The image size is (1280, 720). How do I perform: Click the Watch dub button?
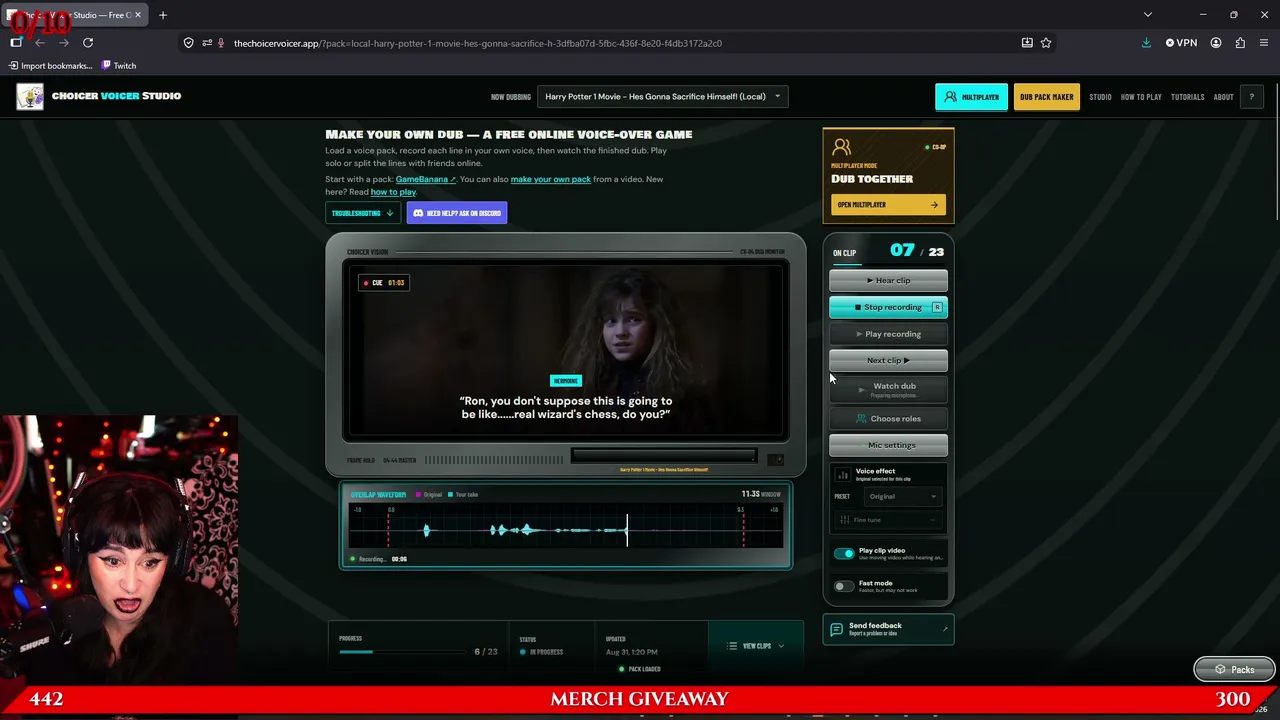pos(888,388)
